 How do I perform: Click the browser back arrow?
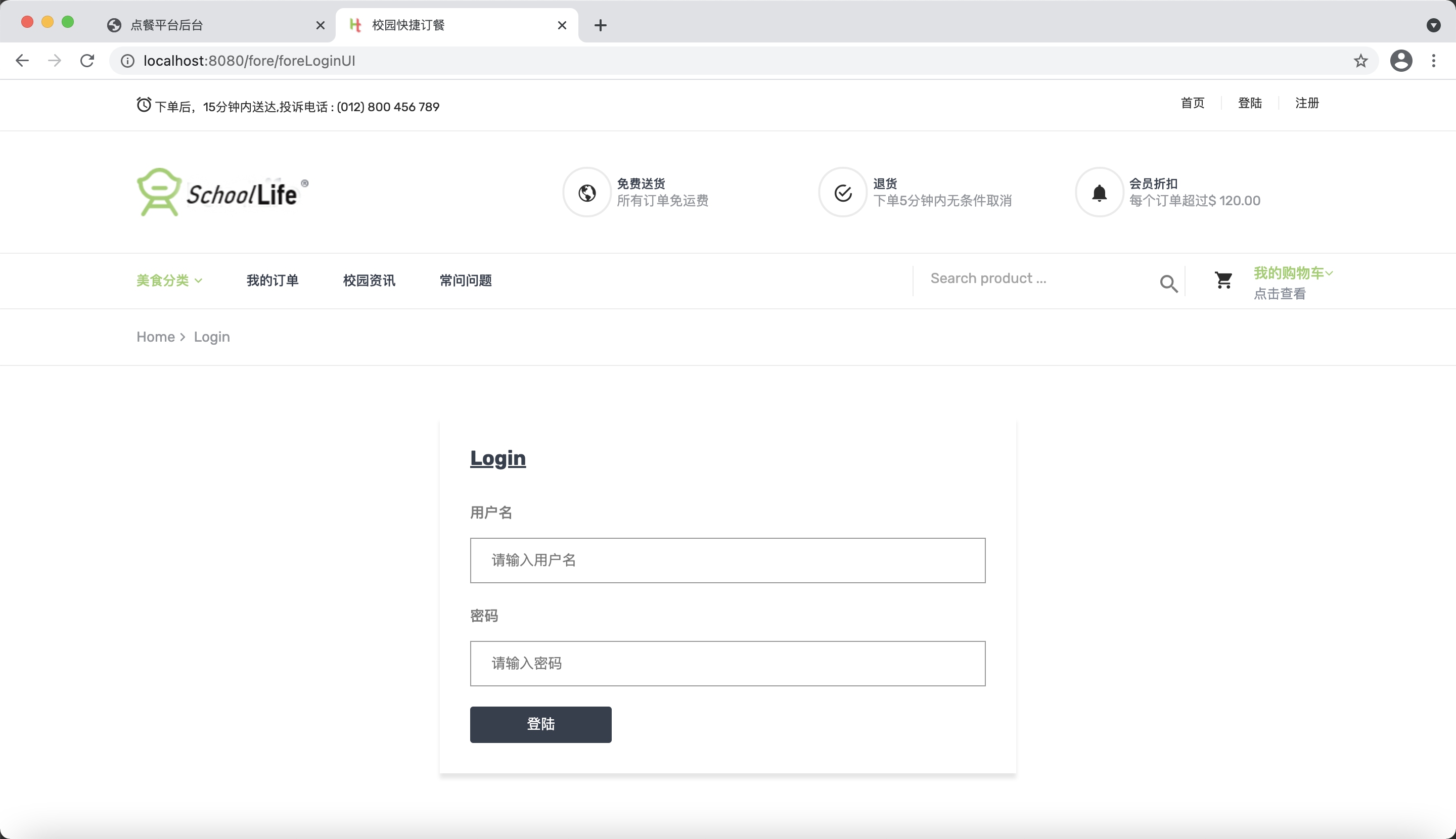(x=22, y=61)
